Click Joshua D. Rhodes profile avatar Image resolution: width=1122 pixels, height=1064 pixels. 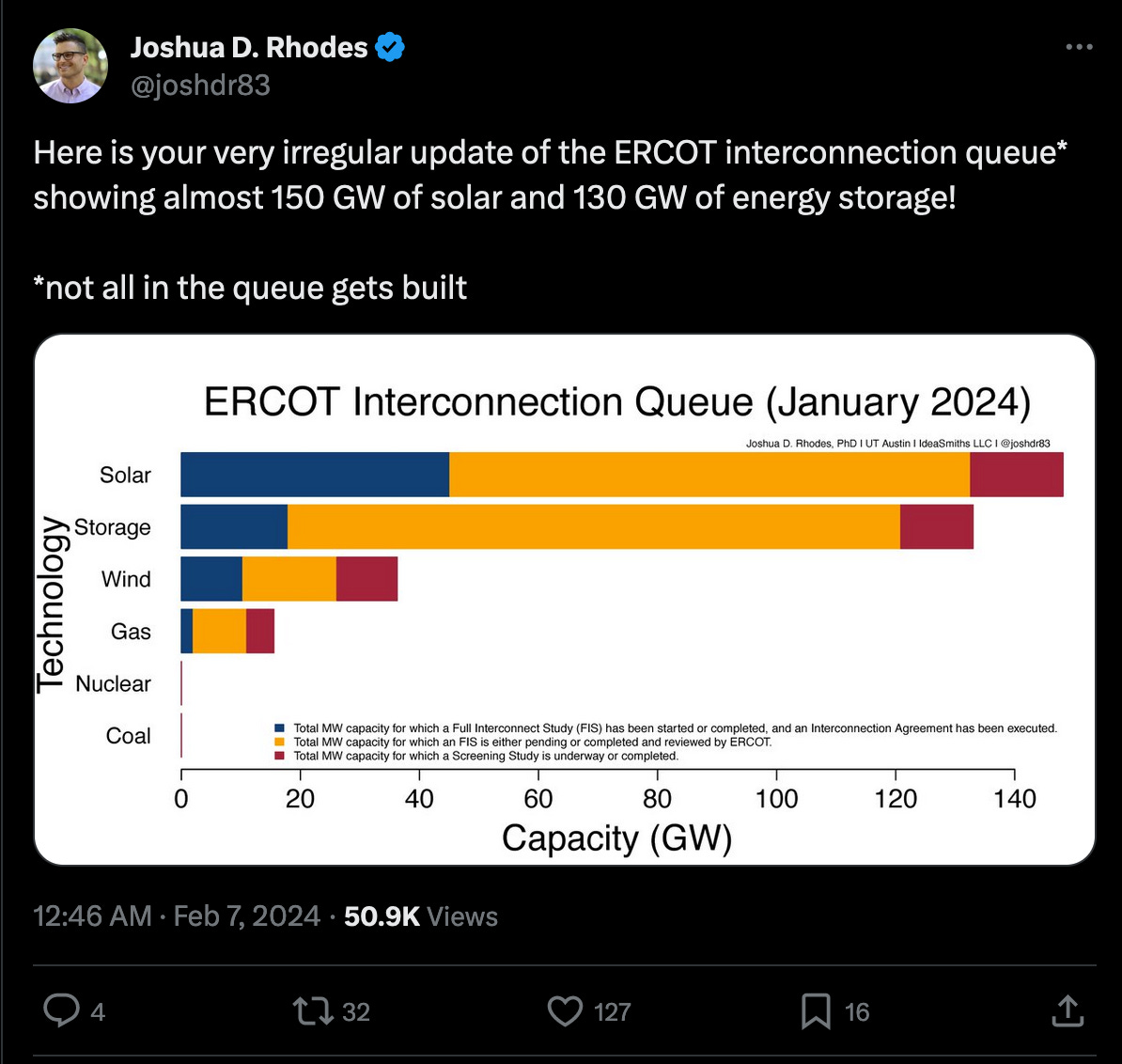(70, 66)
